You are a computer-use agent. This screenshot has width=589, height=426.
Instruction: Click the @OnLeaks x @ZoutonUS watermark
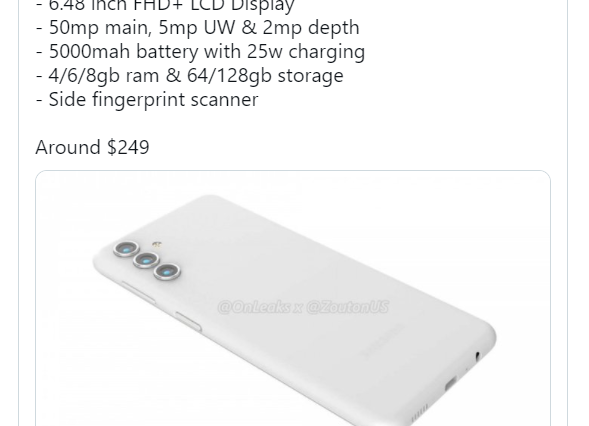point(303,307)
